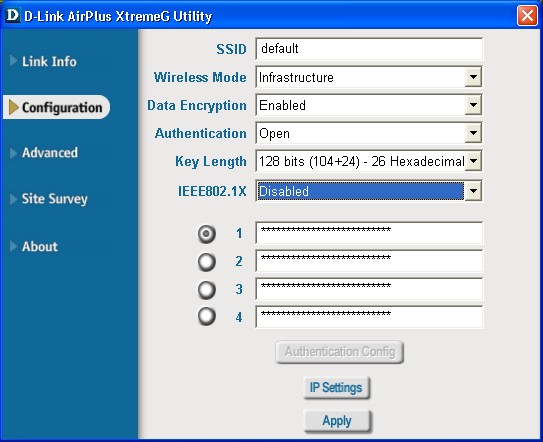Screen dimensions: 543x442
Task: Click the key 1 password field
Action: (369, 233)
